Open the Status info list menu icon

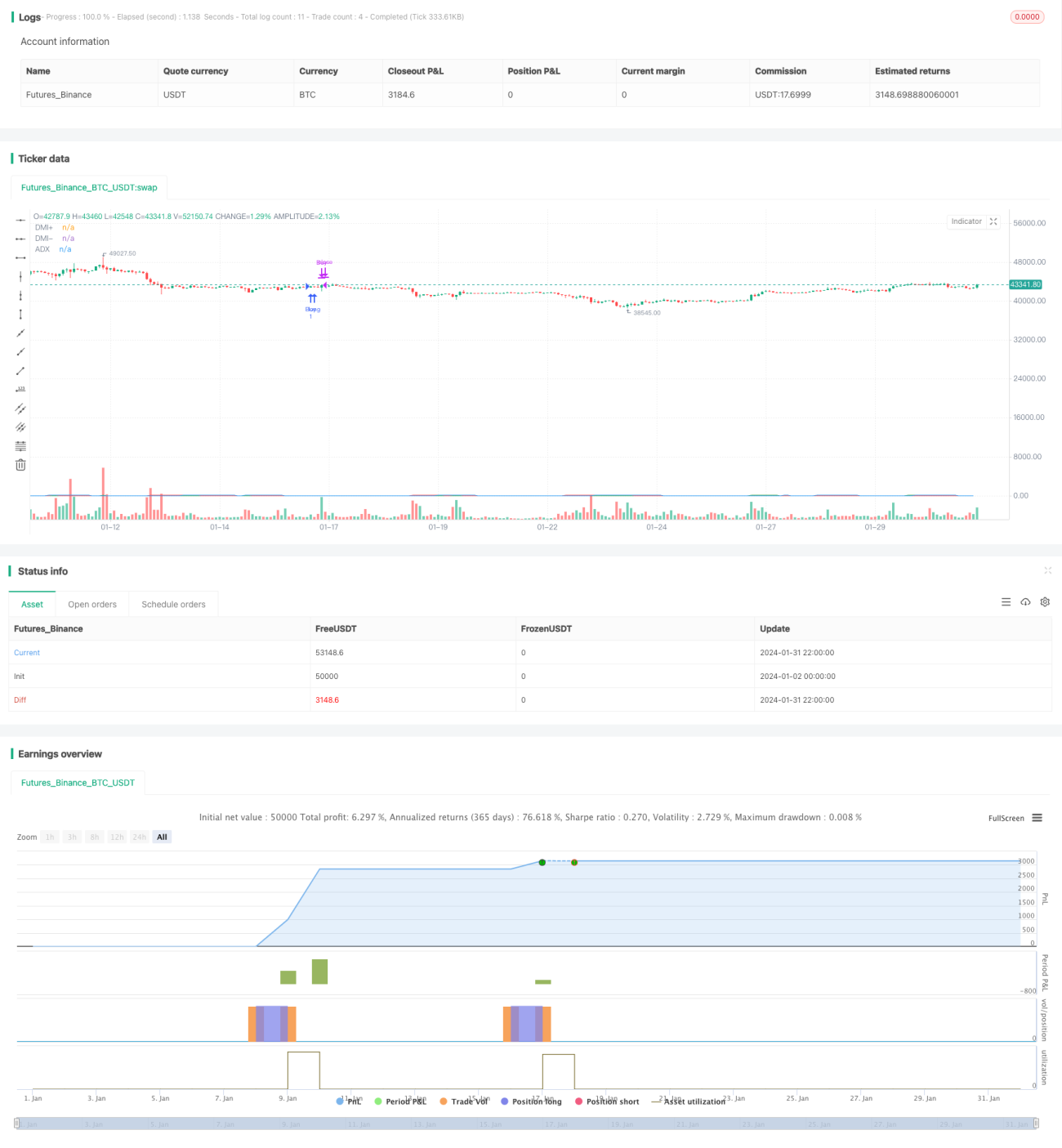1006,602
